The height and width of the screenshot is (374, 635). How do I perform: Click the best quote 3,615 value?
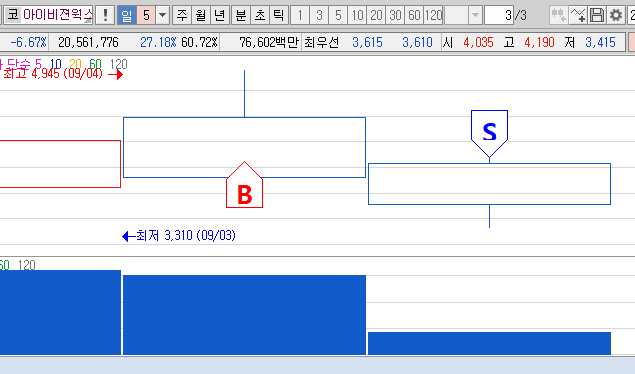click(x=367, y=42)
